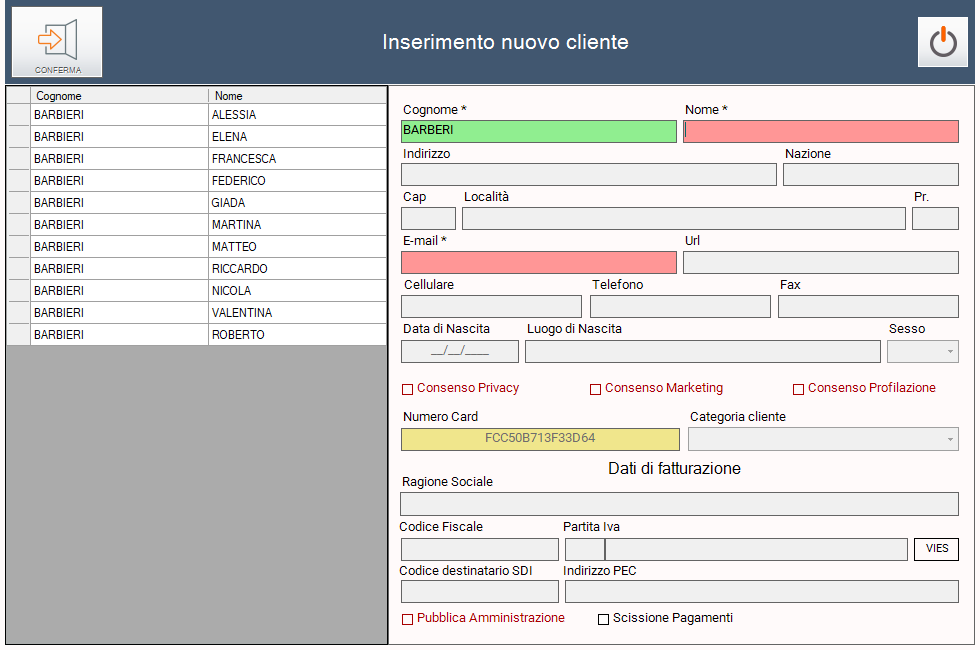
Task: Click BARBIERI cell in the ALESSIA row
Action: pos(119,114)
